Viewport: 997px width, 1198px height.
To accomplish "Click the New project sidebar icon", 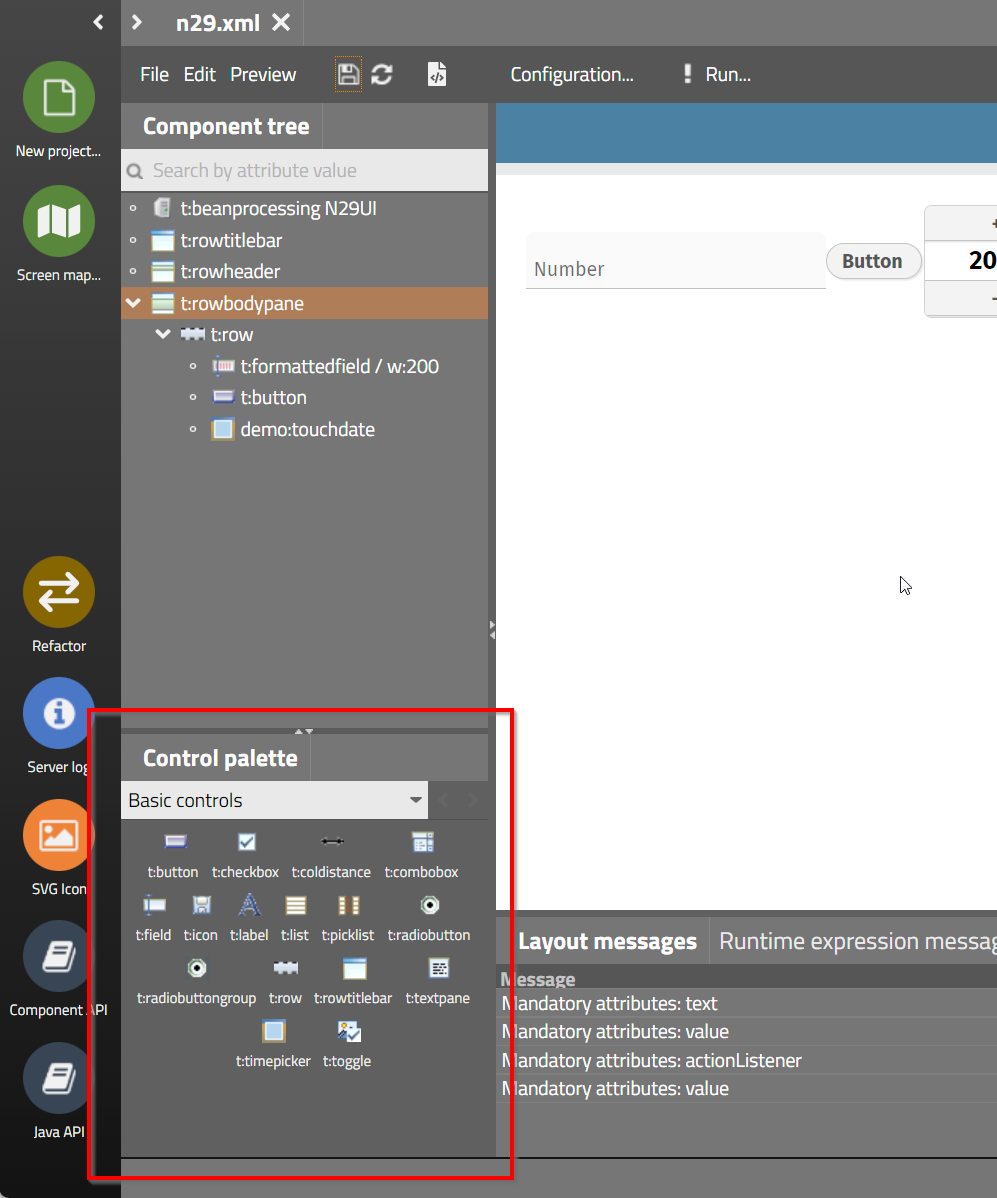I will (59, 97).
